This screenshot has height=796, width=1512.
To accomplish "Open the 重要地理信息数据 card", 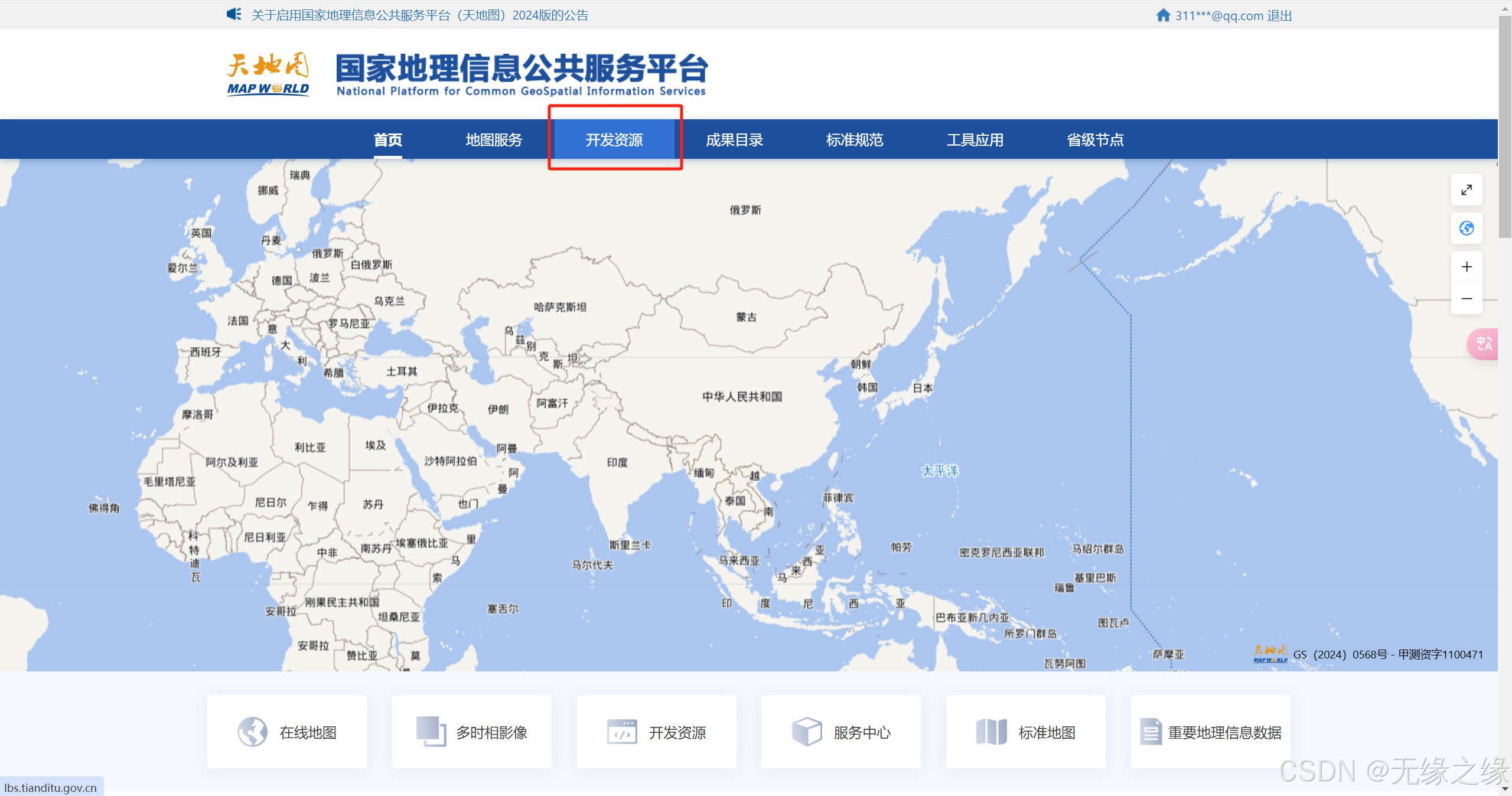I will coord(1210,732).
